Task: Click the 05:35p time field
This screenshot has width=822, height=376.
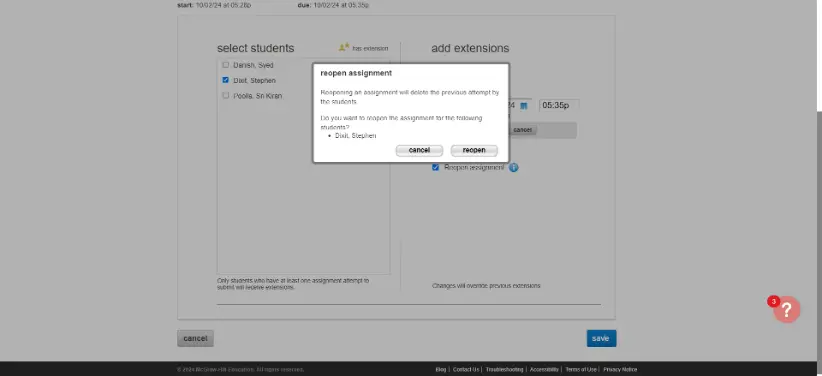Action: click(559, 105)
